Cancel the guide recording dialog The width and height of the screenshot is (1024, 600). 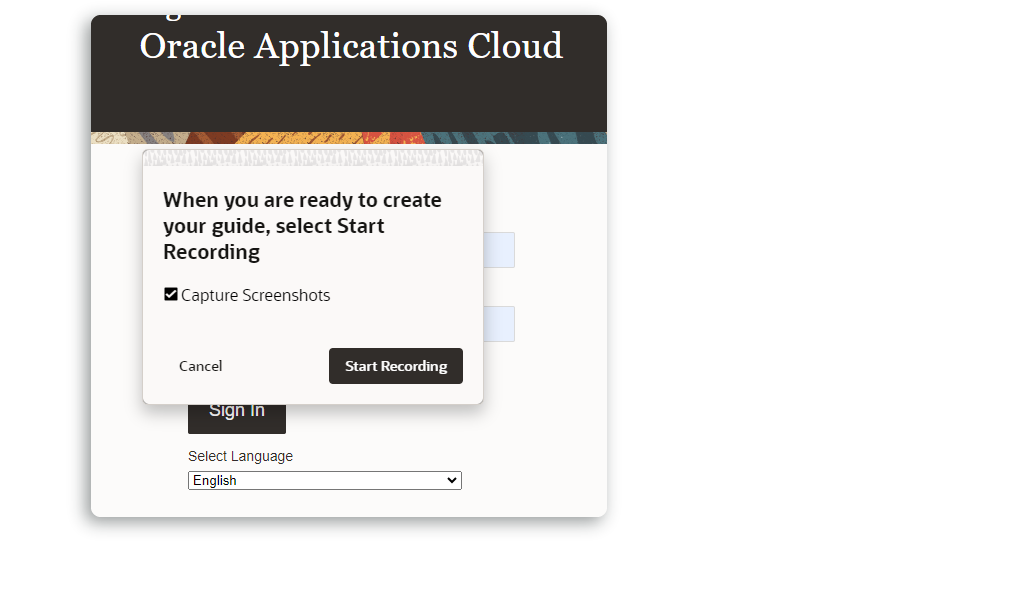pyautogui.click(x=200, y=366)
